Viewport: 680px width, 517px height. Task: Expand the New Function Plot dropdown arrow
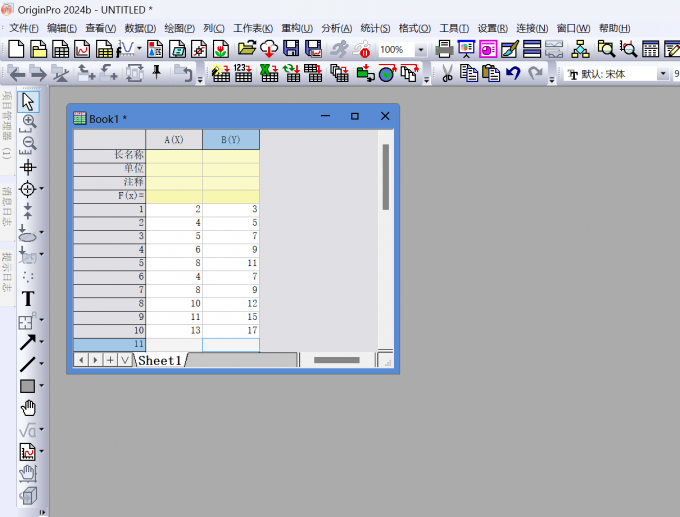139,48
